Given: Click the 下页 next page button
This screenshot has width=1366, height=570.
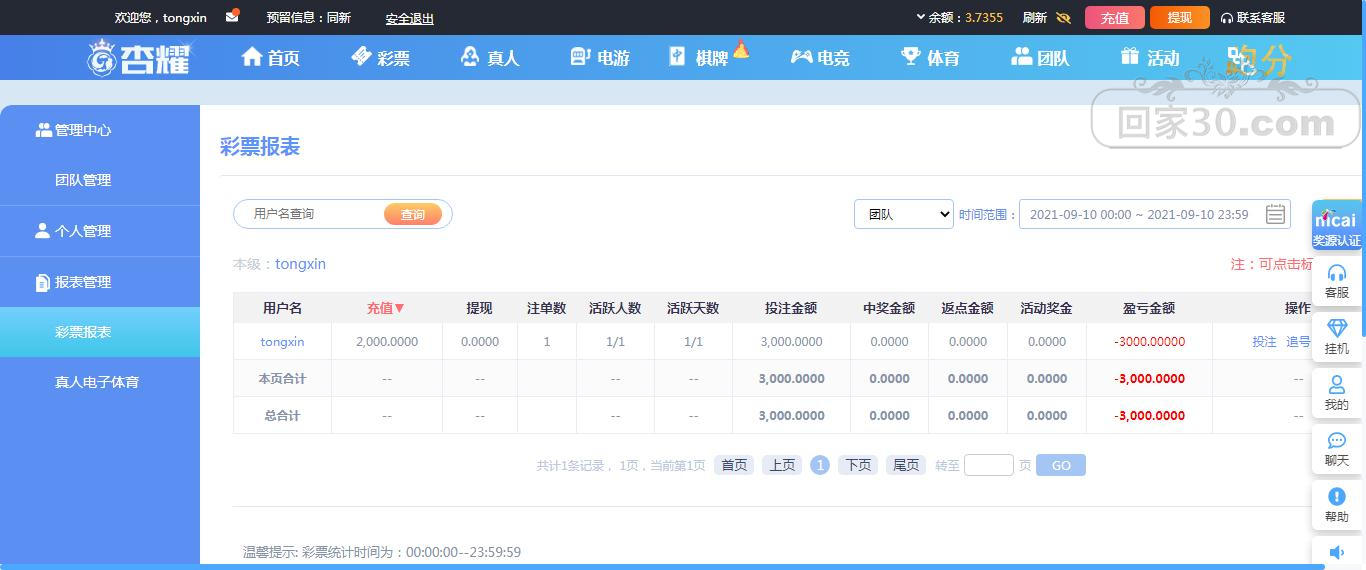Looking at the screenshot, I should pyautogui.click(x=858, y=465).
